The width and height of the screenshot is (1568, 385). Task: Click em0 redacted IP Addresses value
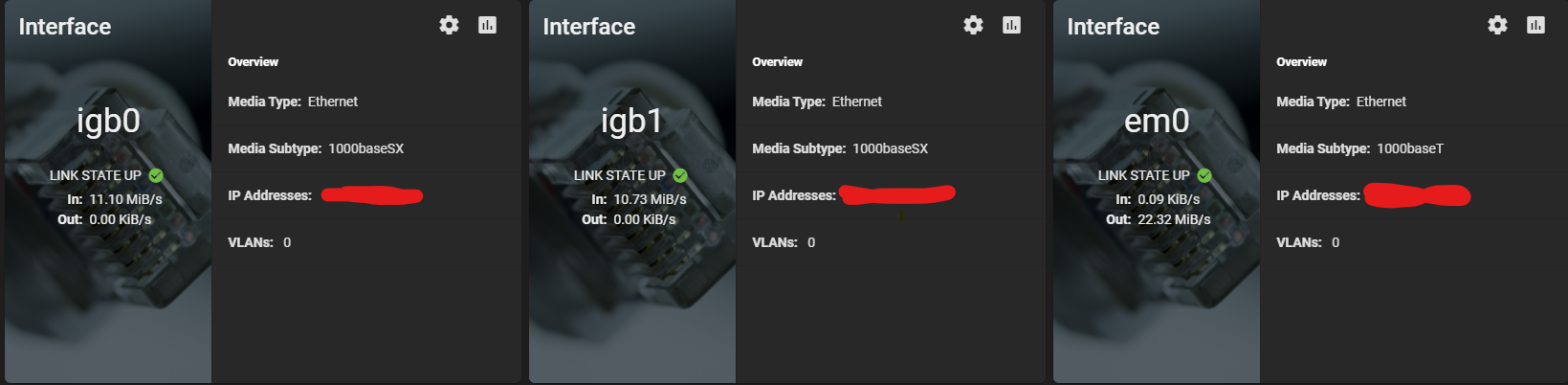point(1417,195)
